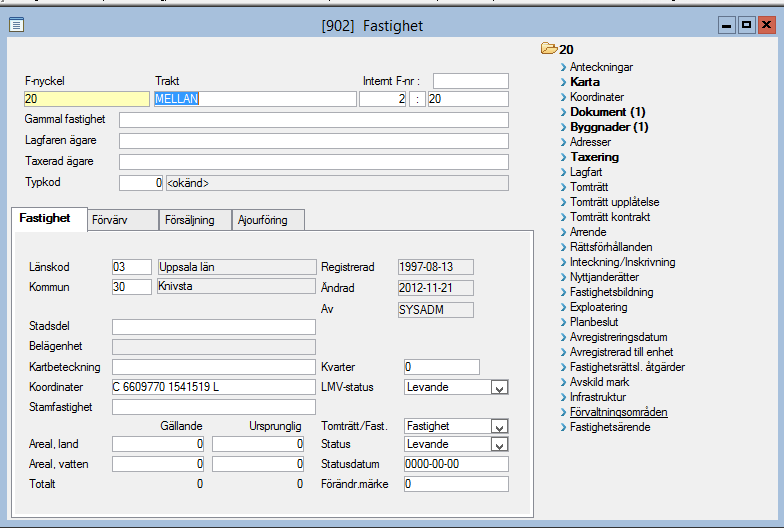Click the Registrerad date 1997-08-13
The height and width of the screenshot is (528, 784).
click(x=436, y=267)
